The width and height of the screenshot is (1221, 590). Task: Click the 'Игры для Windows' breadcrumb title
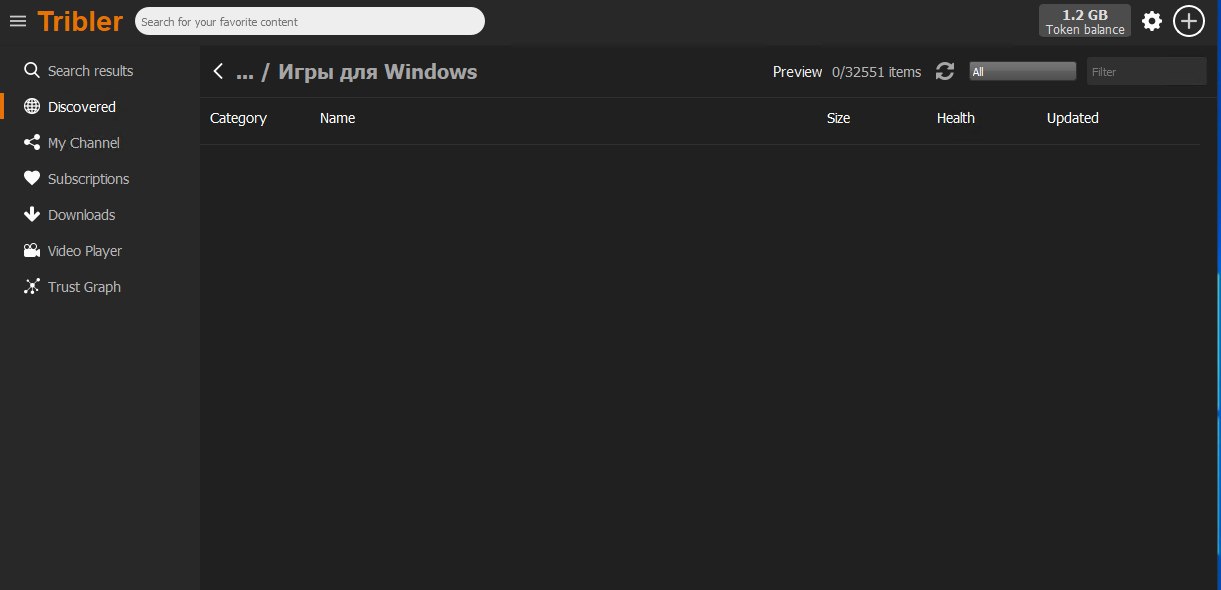(378, 72)
